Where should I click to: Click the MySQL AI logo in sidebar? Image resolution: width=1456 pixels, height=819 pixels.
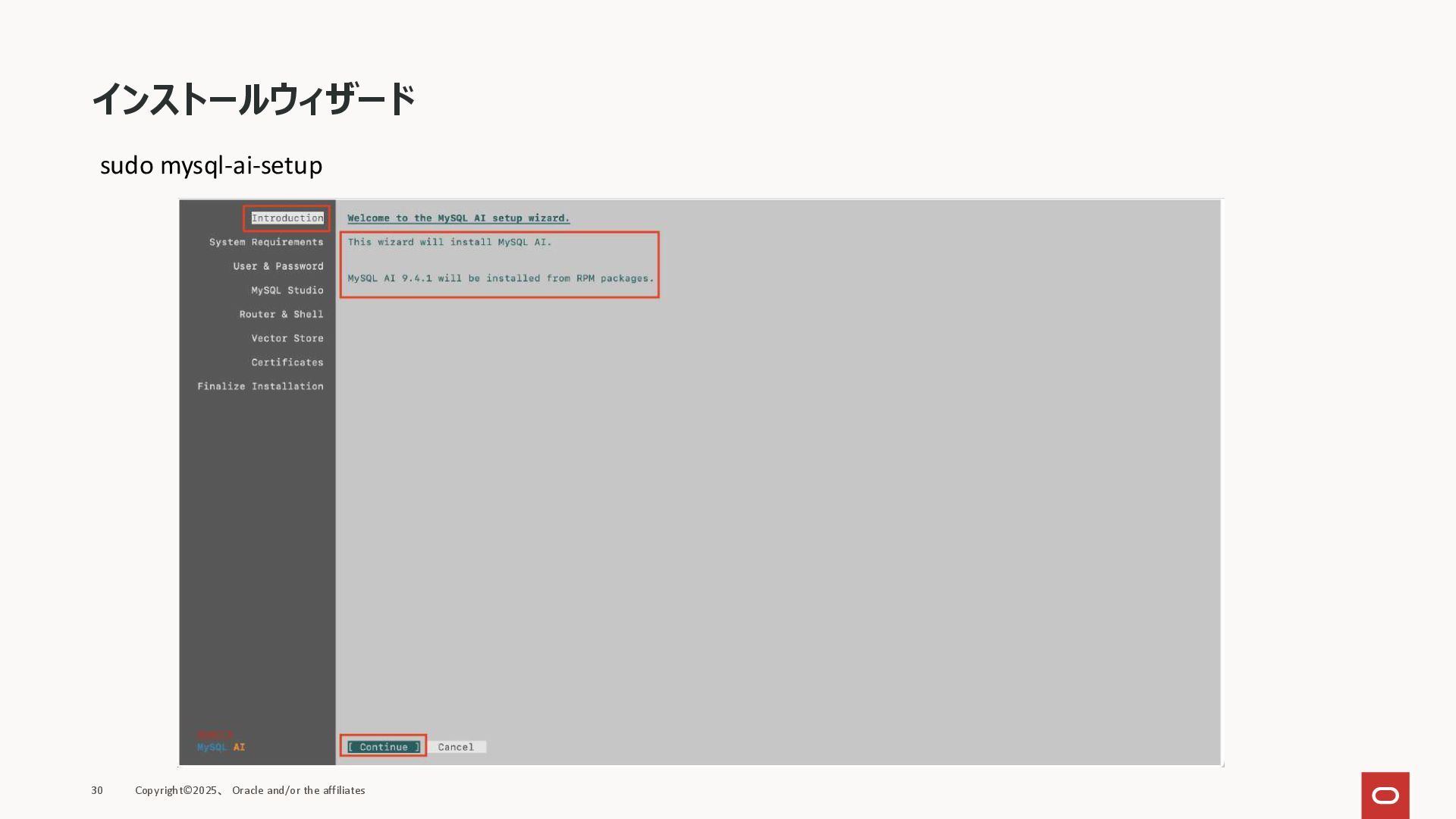[x=221, y=747]
